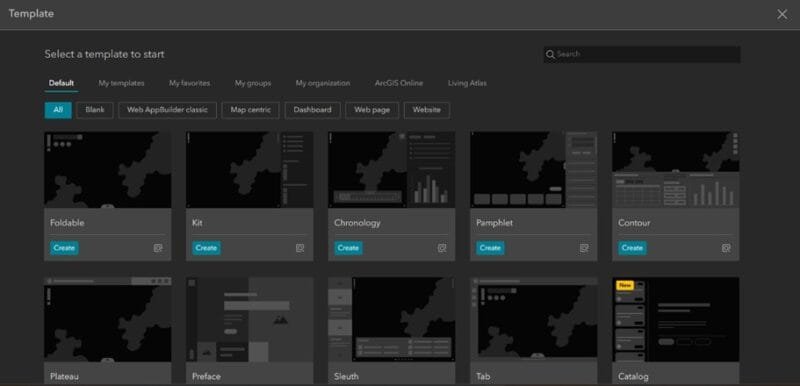Switch to My groups tab

point(253,83)
